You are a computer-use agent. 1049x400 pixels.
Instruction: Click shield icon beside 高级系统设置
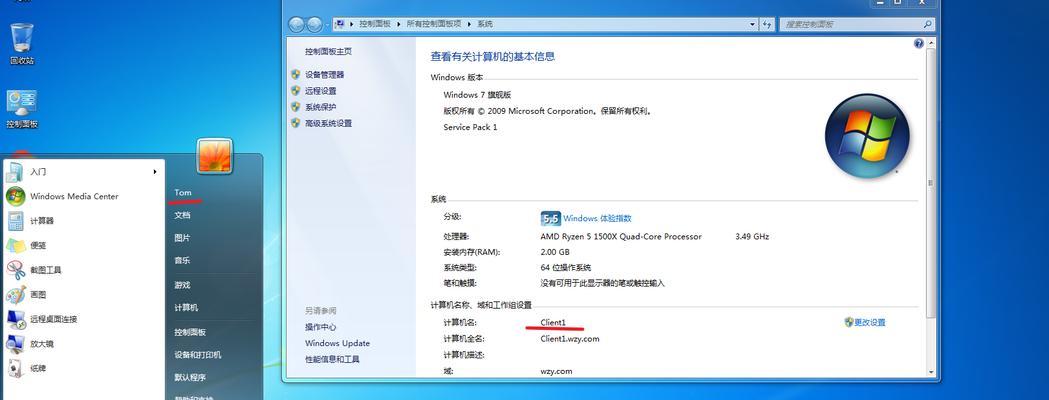click(296, 123)
